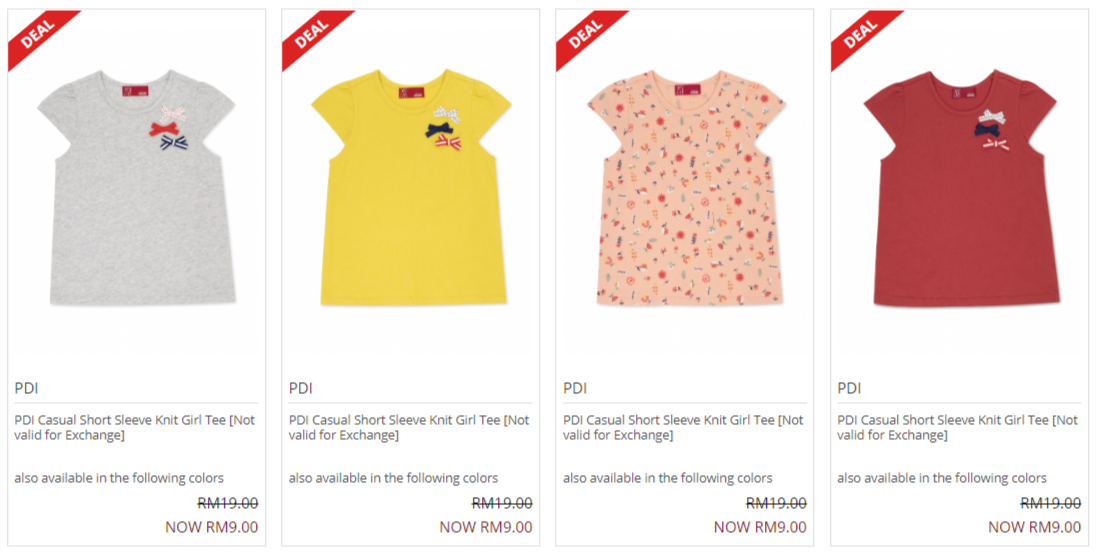
Task: Open the red tee product title link
Action: [x=958, y=428]
